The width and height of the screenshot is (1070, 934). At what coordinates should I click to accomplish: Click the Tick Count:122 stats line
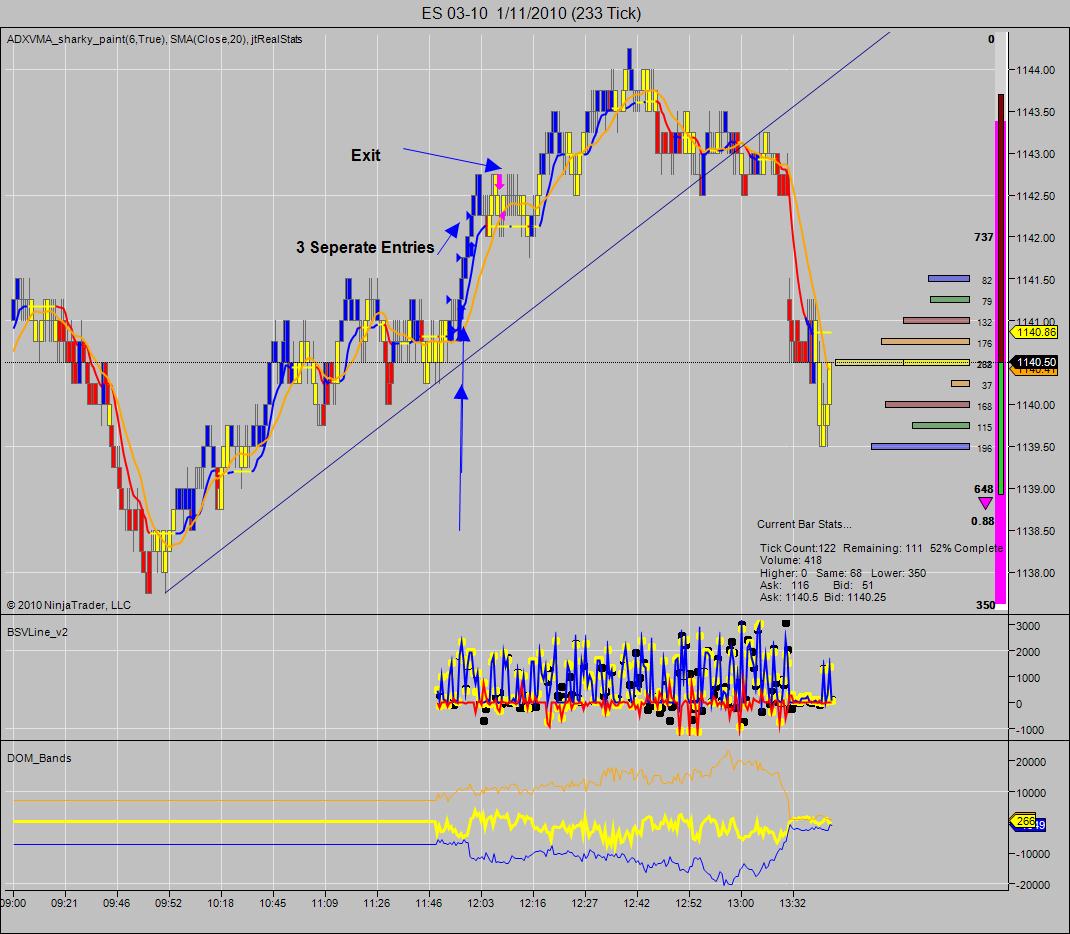pos(882,549)
